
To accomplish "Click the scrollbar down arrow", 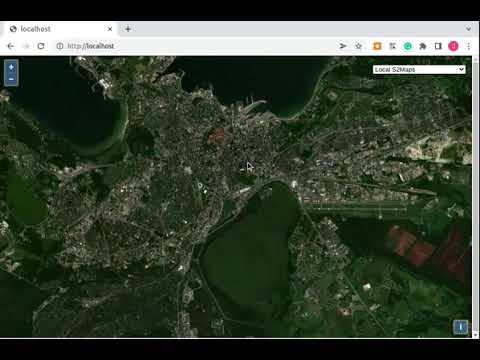I will (476, 334).
